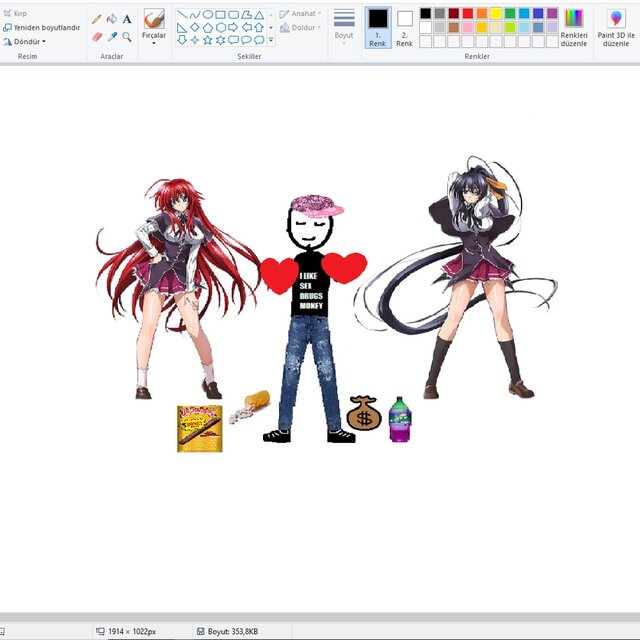The image size is (640, 640).
Task: Pick the green color swatch
Action: (510, 13)
